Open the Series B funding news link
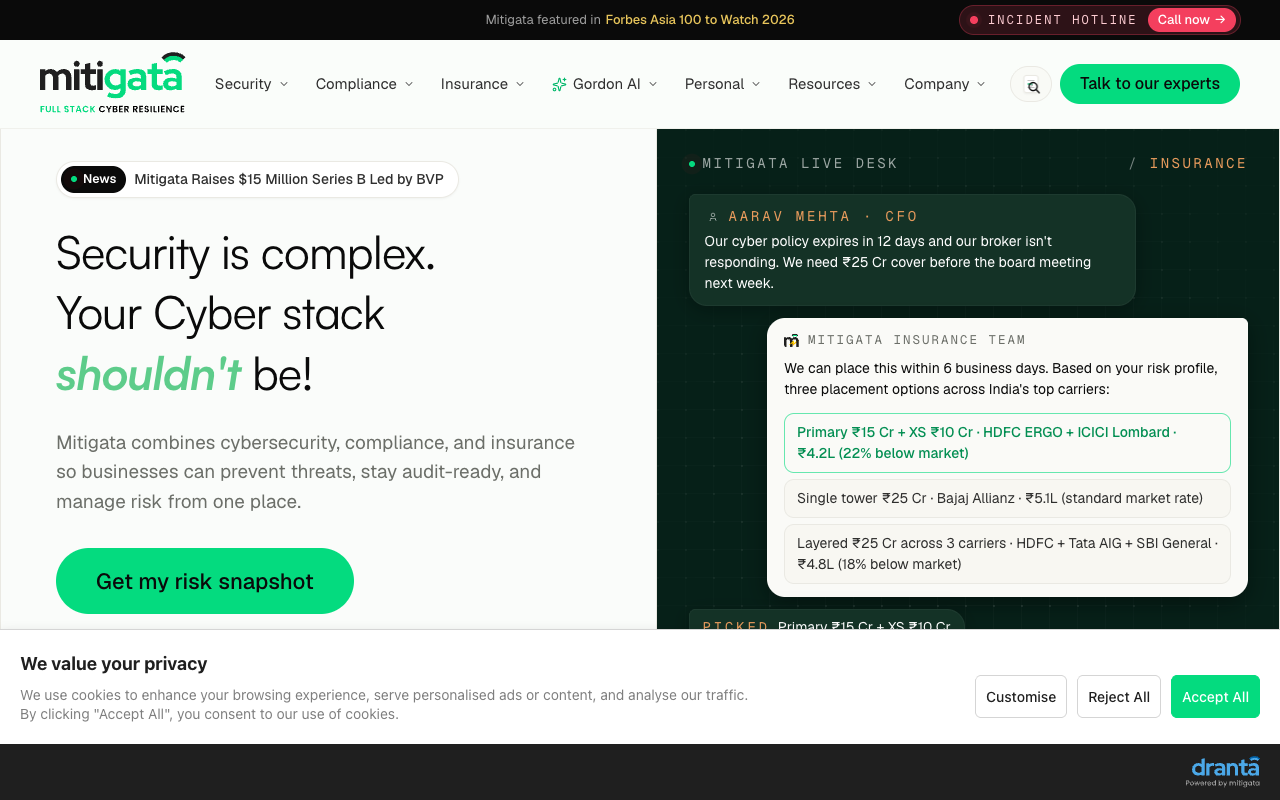1280x800 pixels. coord(289,180)
